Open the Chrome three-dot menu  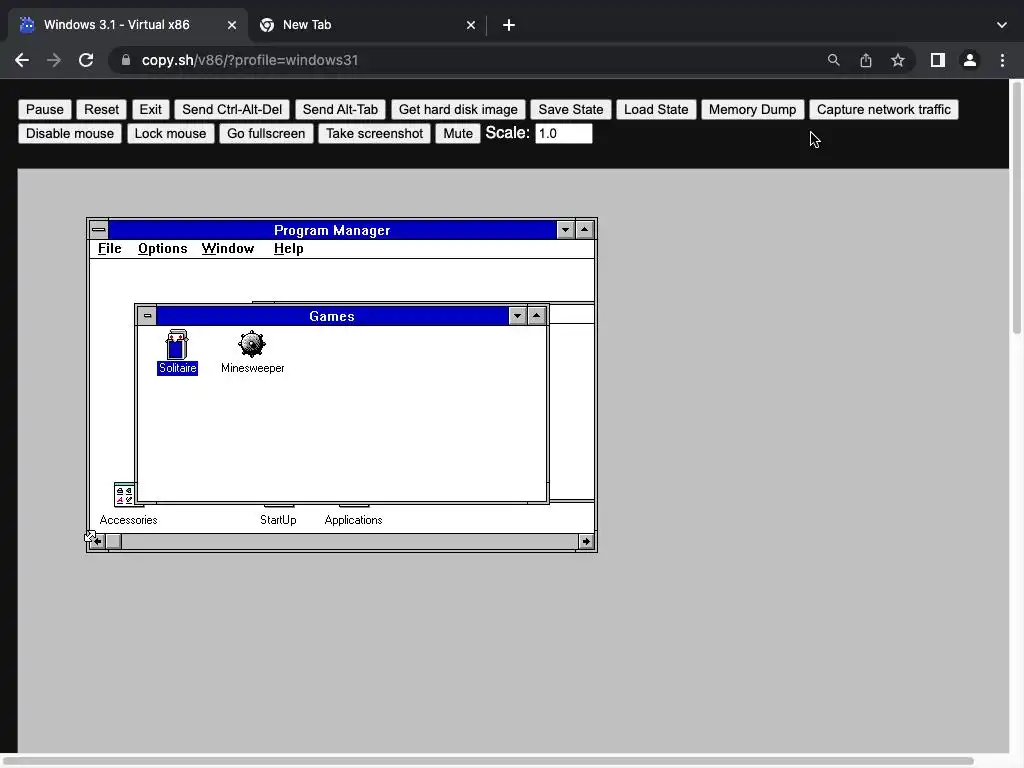pyautogui.click(x=1002, y=60)
